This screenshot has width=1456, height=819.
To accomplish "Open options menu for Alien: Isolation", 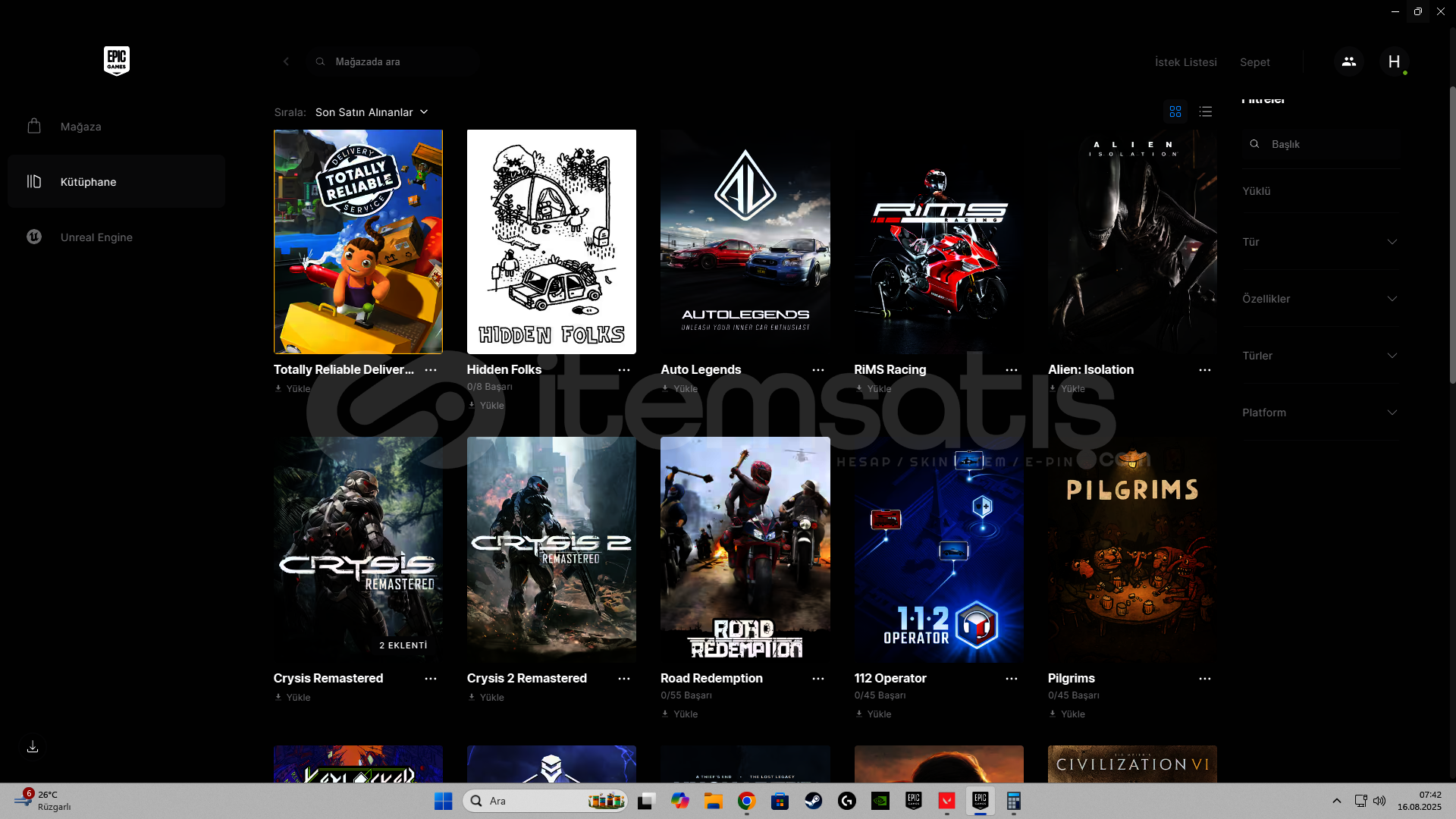I will click(x=1205, y=369).
